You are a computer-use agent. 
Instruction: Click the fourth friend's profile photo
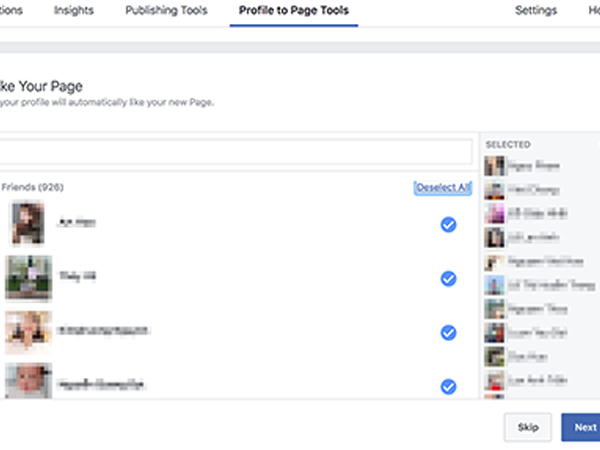click(x=27, y=382)
